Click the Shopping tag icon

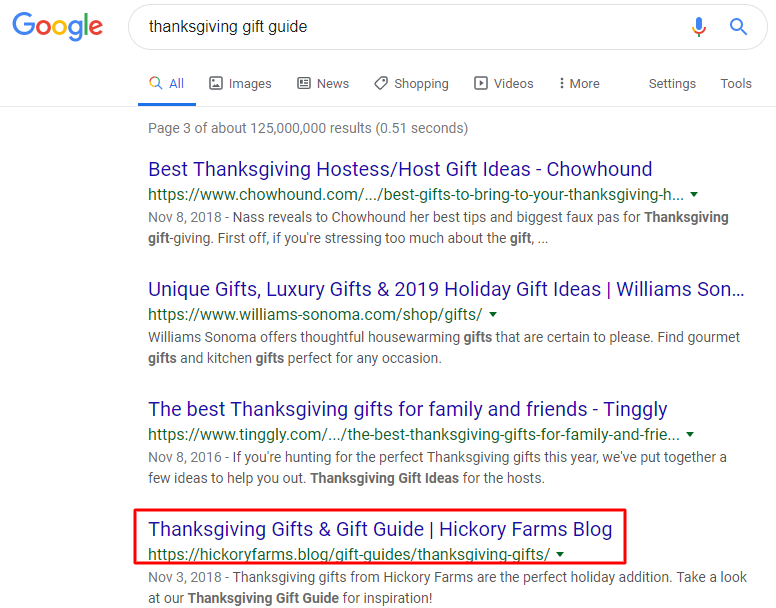(x=381, y=84)
